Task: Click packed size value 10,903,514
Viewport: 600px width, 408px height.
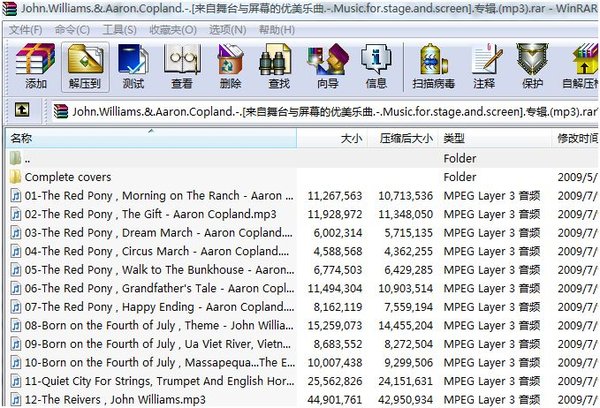Action: pos(406,289)
